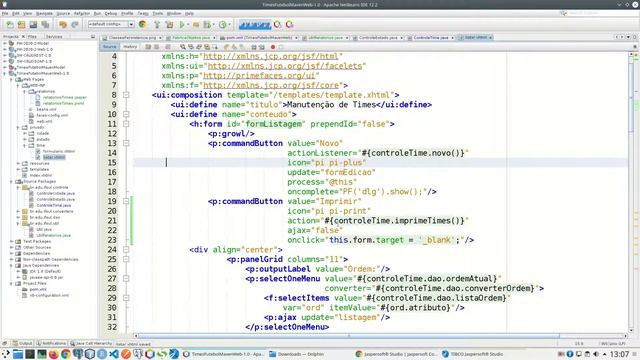Viewport: 640px width, 360px height.
Task: Click the red record macro icon in editor toolbar
Action: point(273,47)
